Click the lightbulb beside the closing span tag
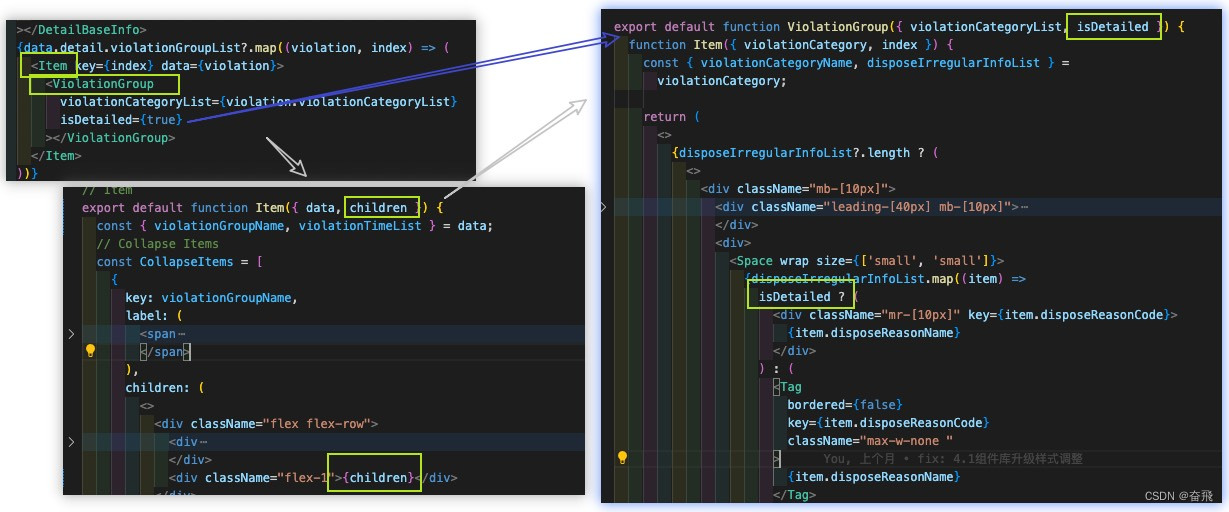The height and width of the screenshot is (512, 1229). [x=90, y=351]
